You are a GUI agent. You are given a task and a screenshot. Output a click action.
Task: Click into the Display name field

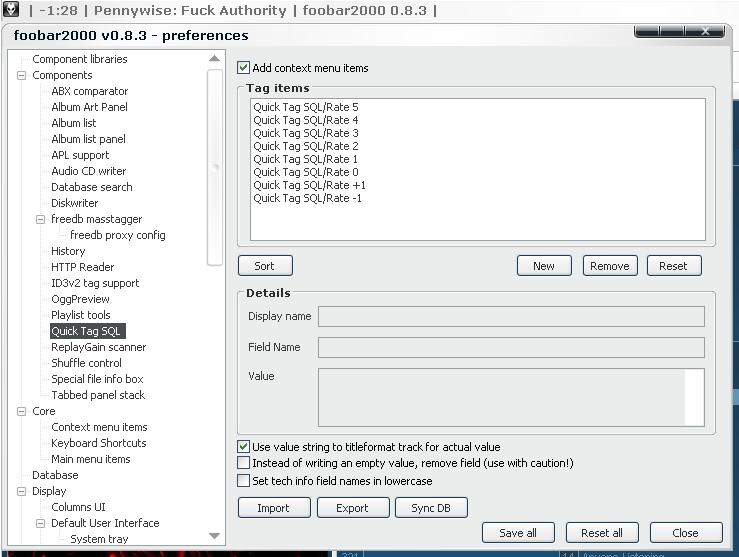coord(510,317)
